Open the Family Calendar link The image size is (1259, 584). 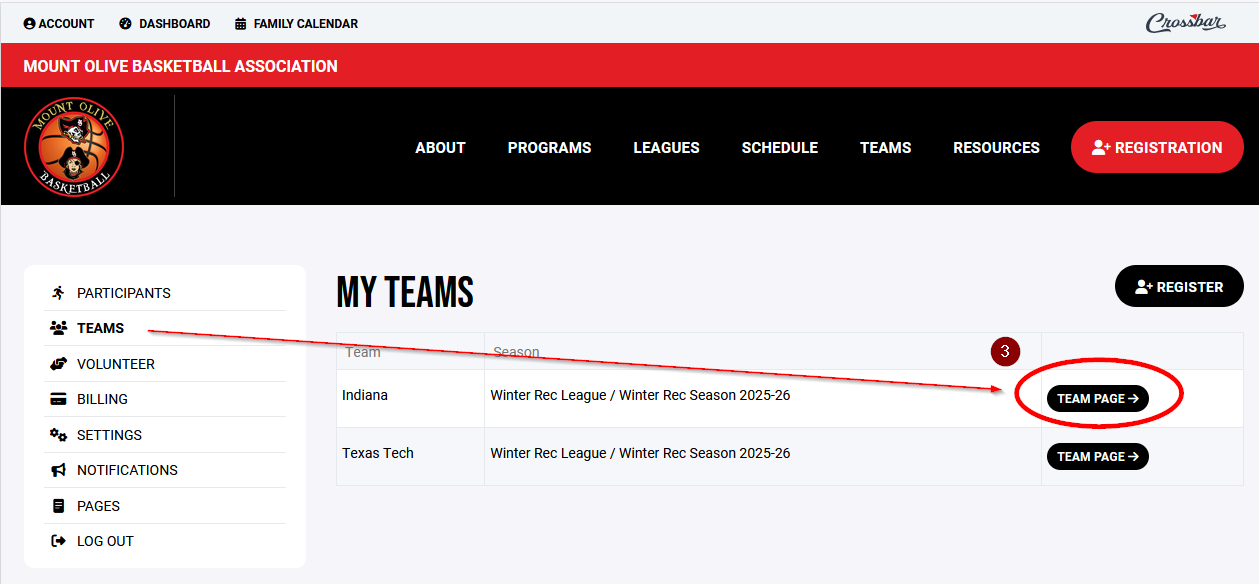296,23
